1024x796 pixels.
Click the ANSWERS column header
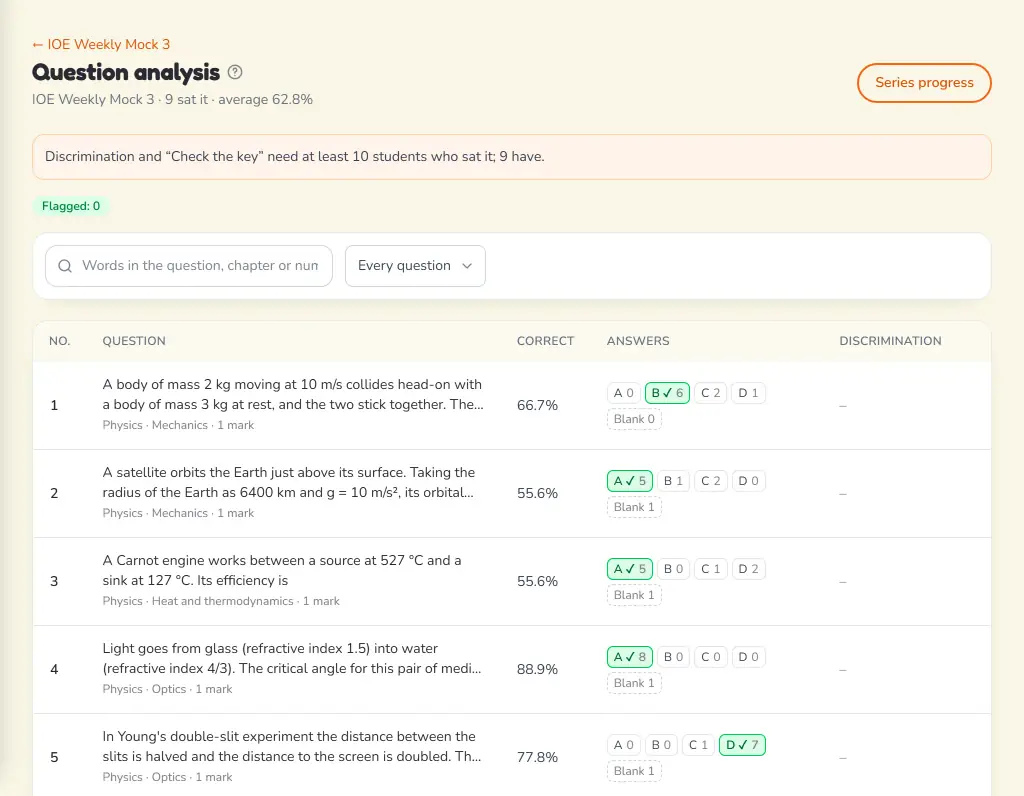point(638,341)
